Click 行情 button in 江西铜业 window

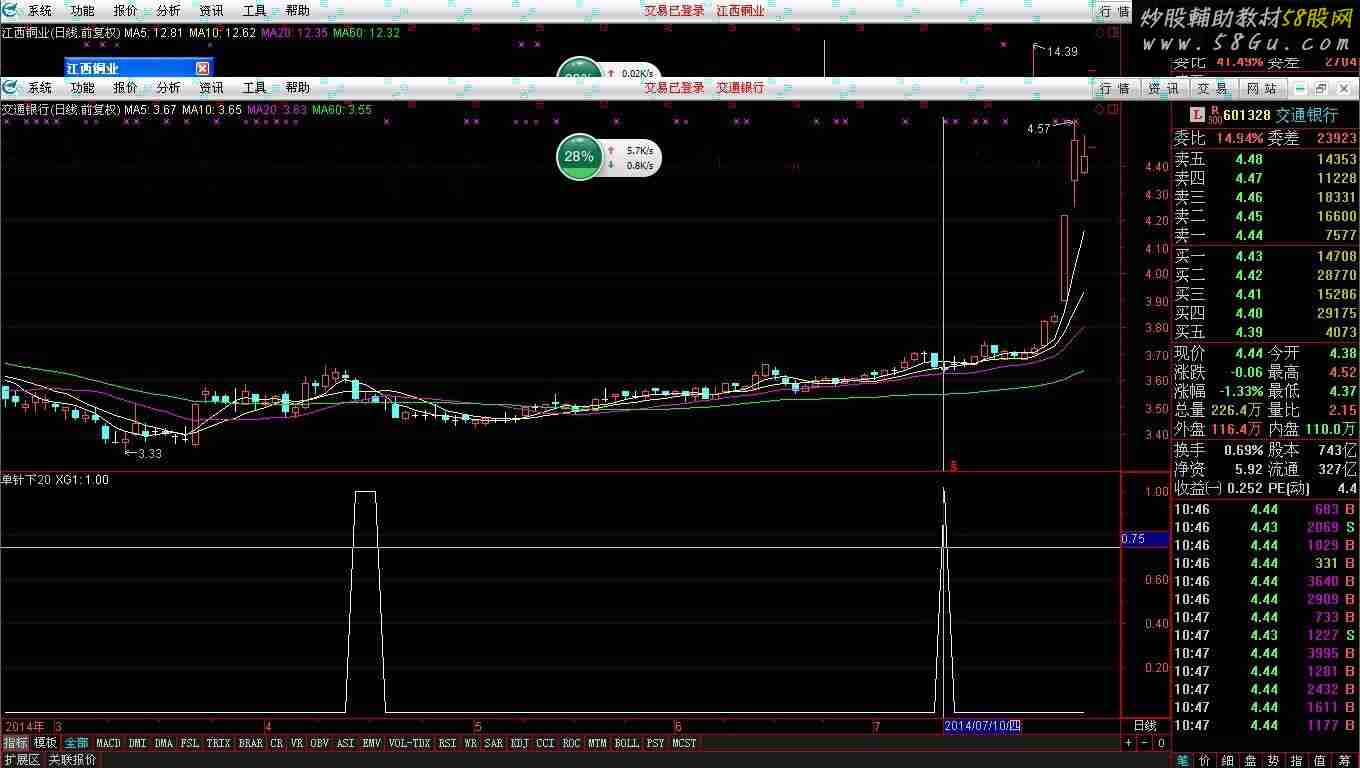1115,12
